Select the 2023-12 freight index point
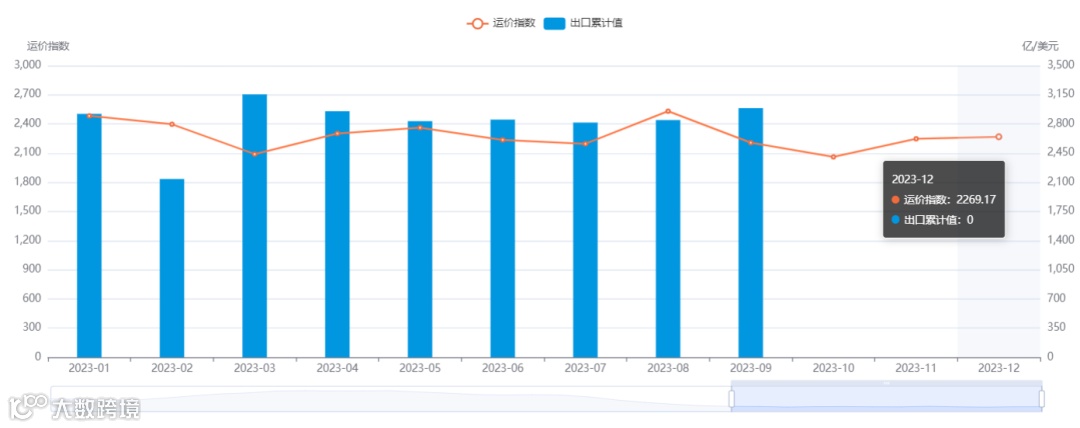The image size is (1080, 428). click(999, 136)
